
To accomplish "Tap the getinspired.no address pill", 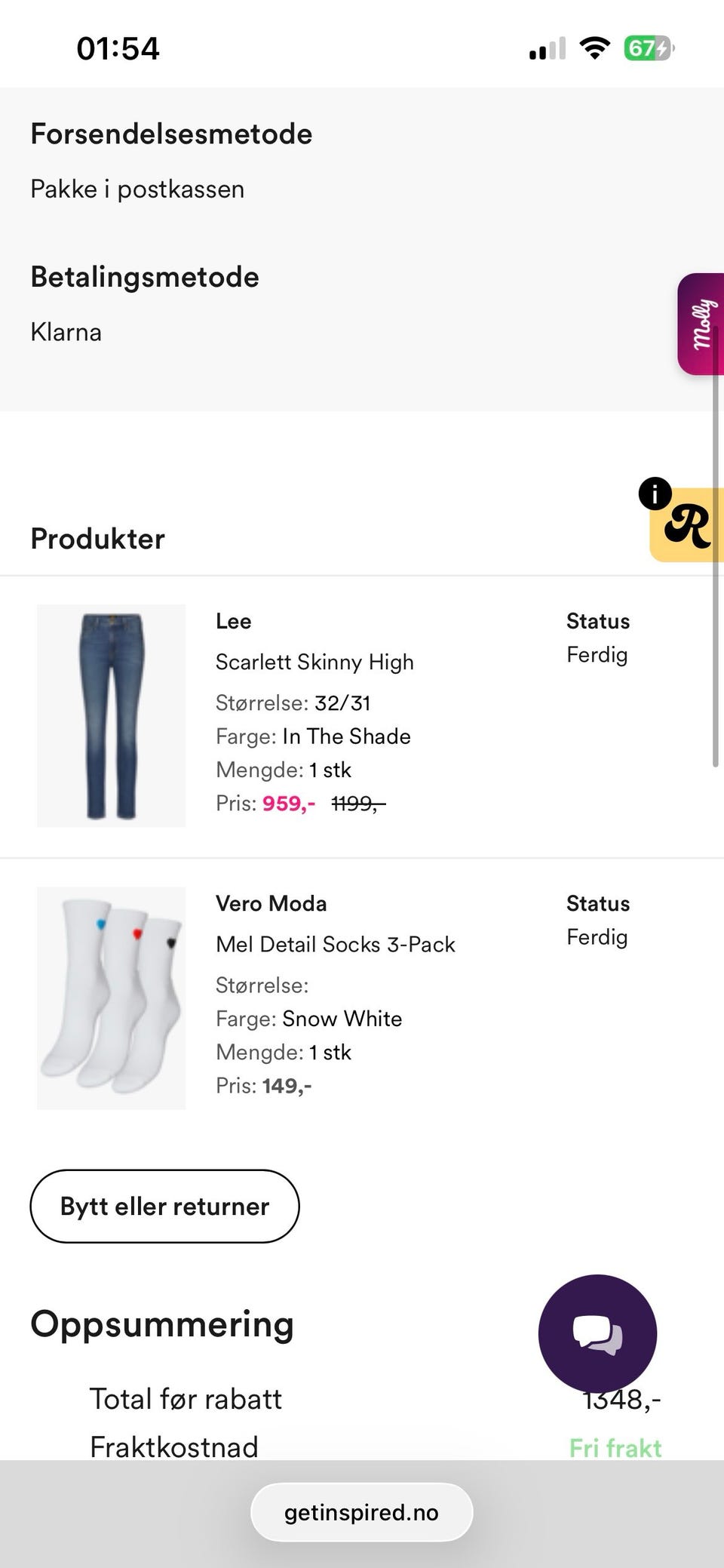I will tap(361, 1512).
